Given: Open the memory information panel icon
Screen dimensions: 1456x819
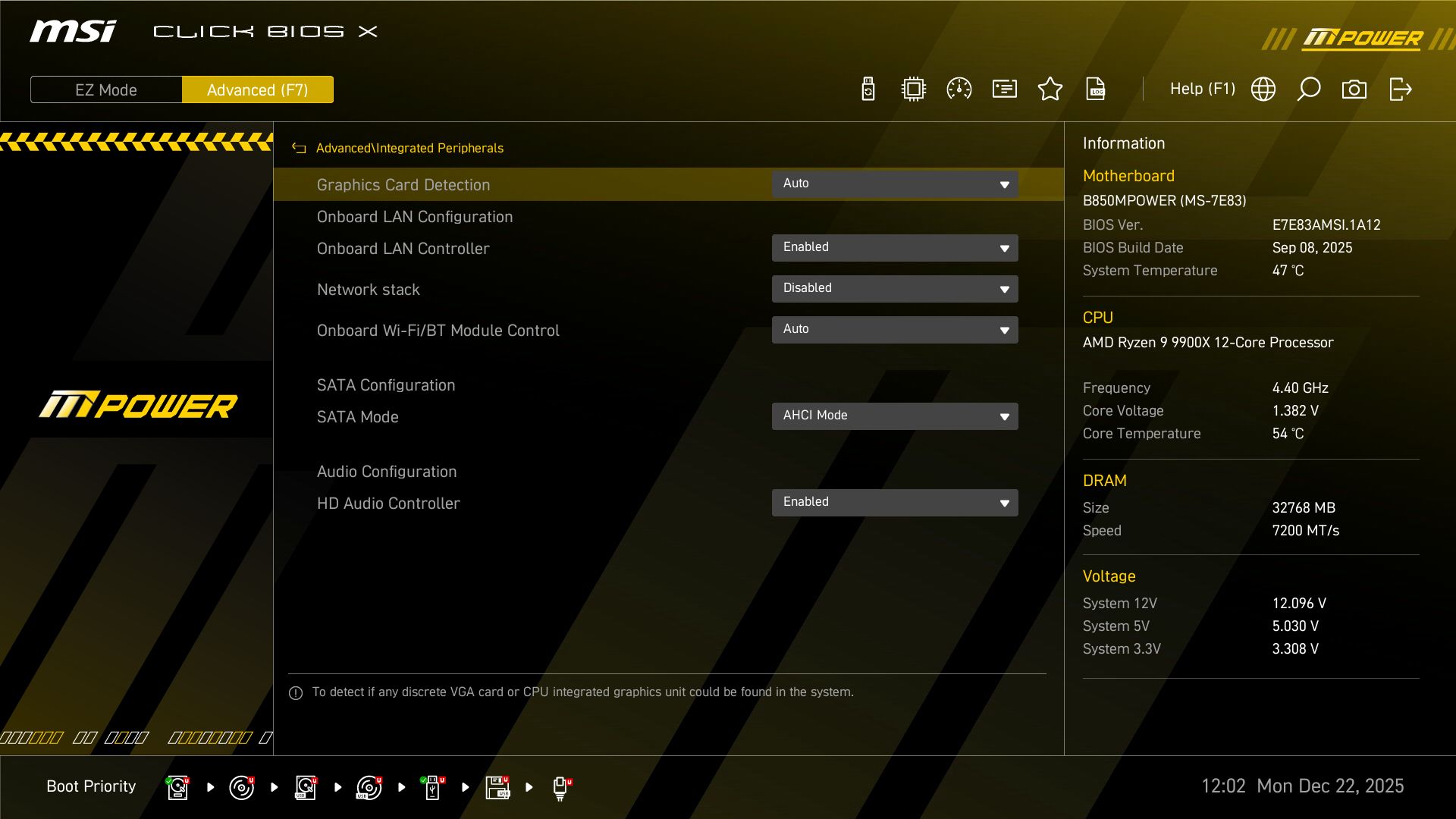Looking at the screenshot, I should pos(1004,89).
